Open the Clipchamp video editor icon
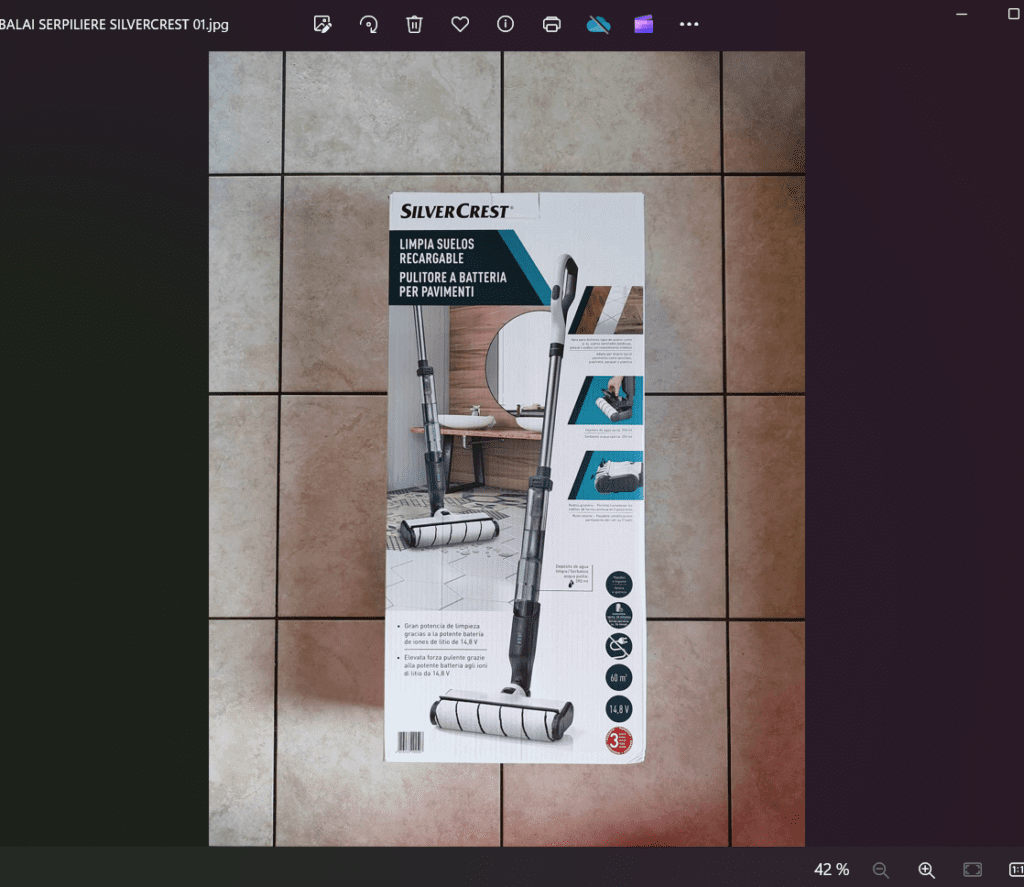 (644, 24)
